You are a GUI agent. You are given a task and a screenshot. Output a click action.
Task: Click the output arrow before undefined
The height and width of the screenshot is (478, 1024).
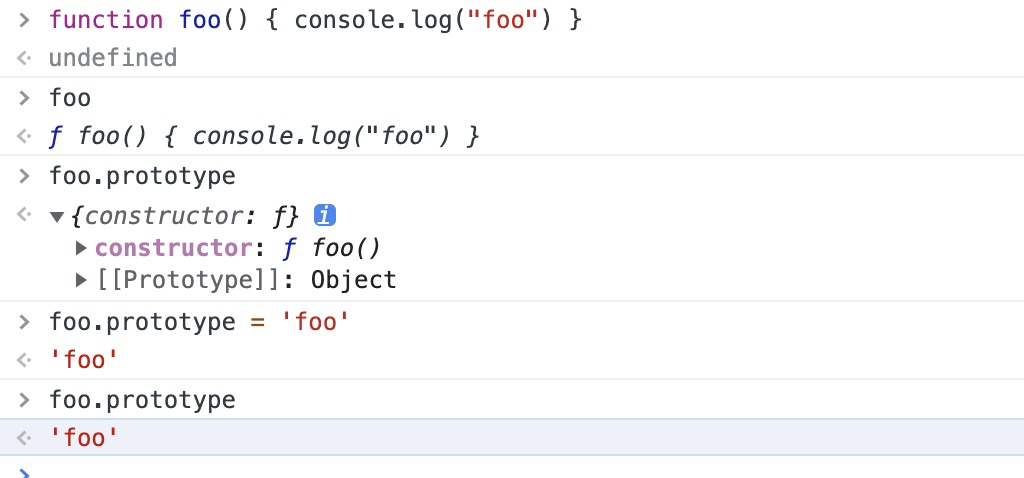click(24, 58)
